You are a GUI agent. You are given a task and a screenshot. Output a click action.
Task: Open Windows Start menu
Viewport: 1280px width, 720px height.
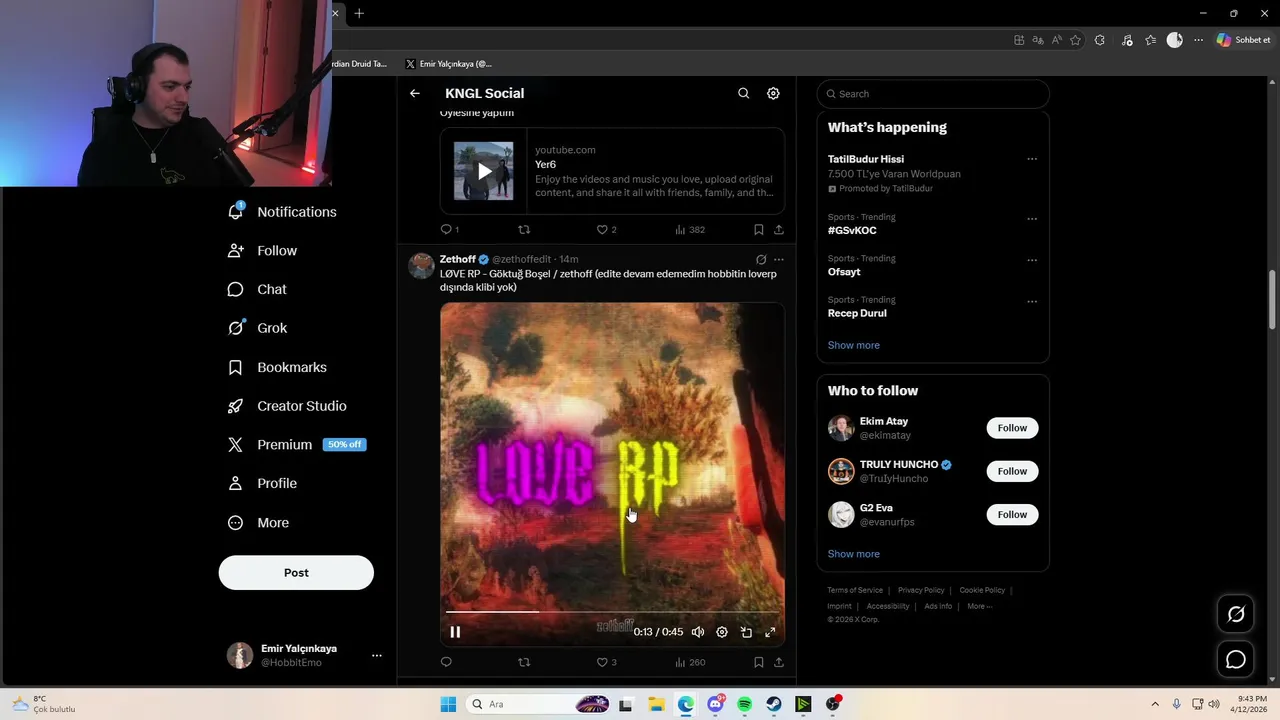(x=448, y=704)
